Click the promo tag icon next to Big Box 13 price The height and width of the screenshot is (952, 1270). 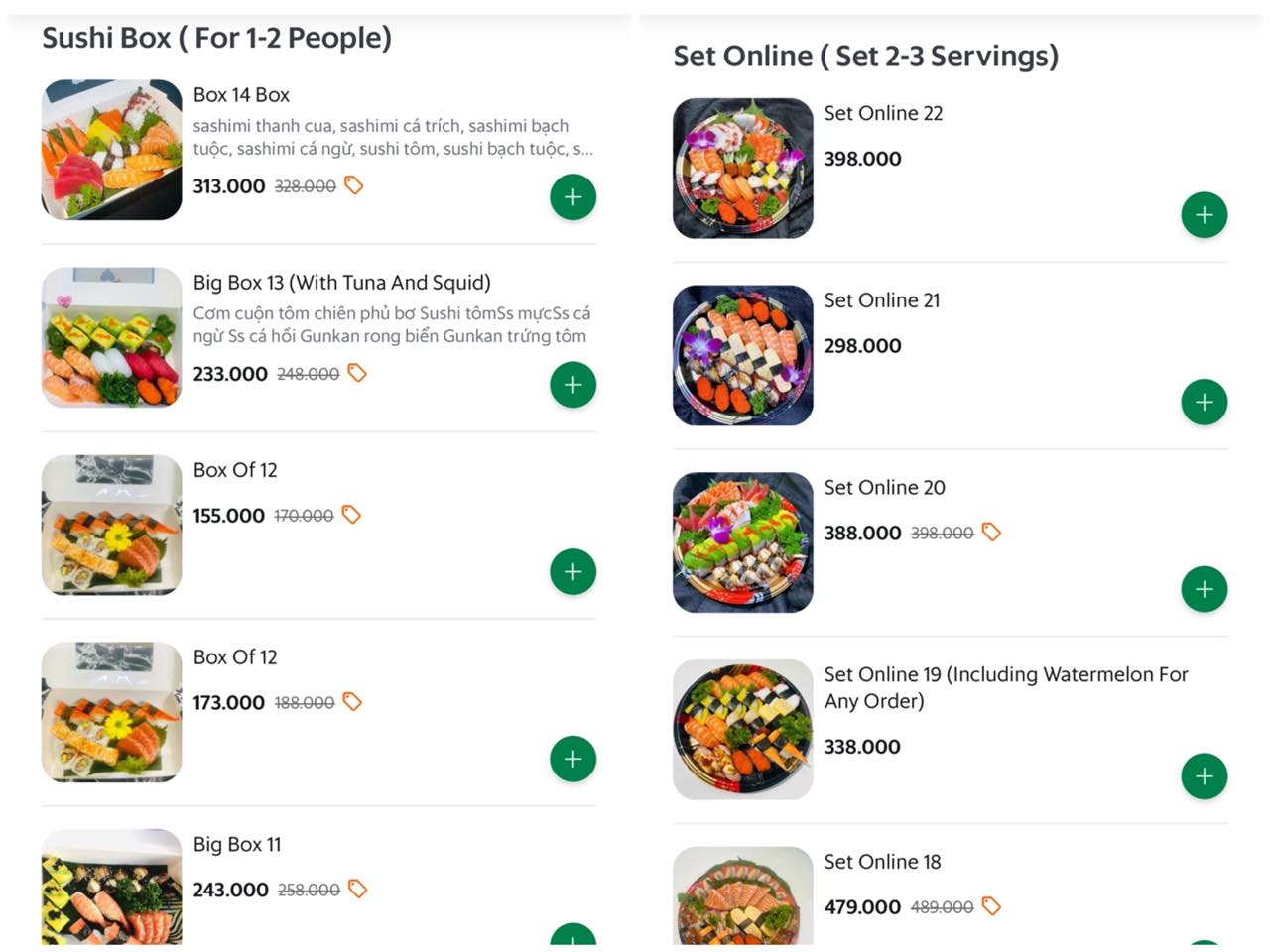click(358, 374)
